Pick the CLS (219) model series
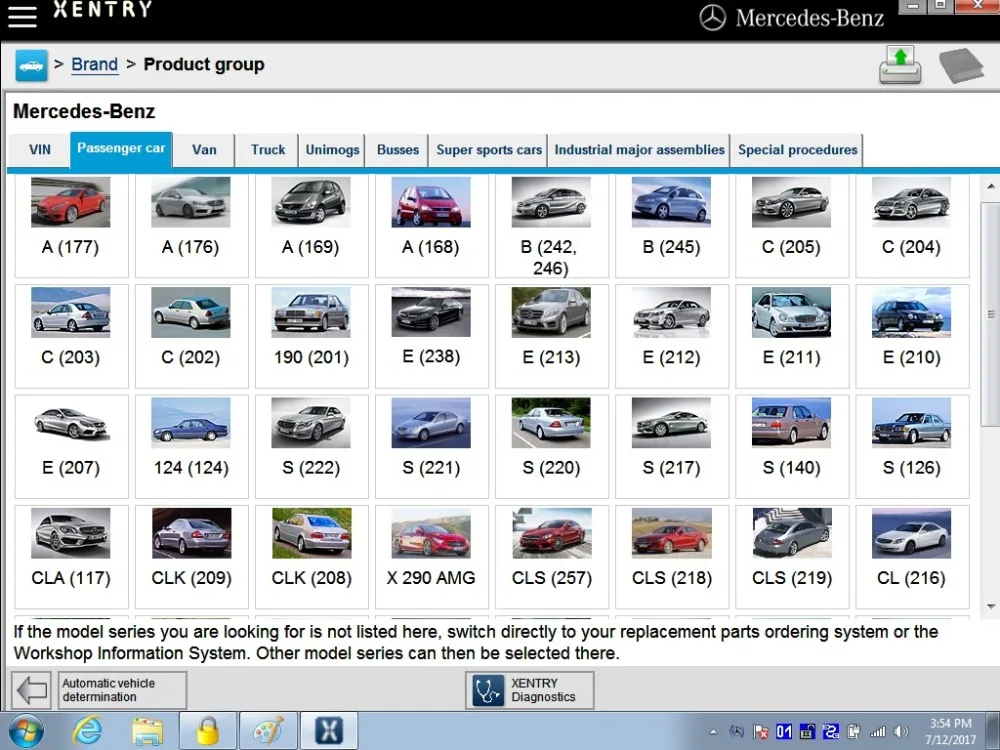This screenshot has height=750, width=1000. point(791,557)
